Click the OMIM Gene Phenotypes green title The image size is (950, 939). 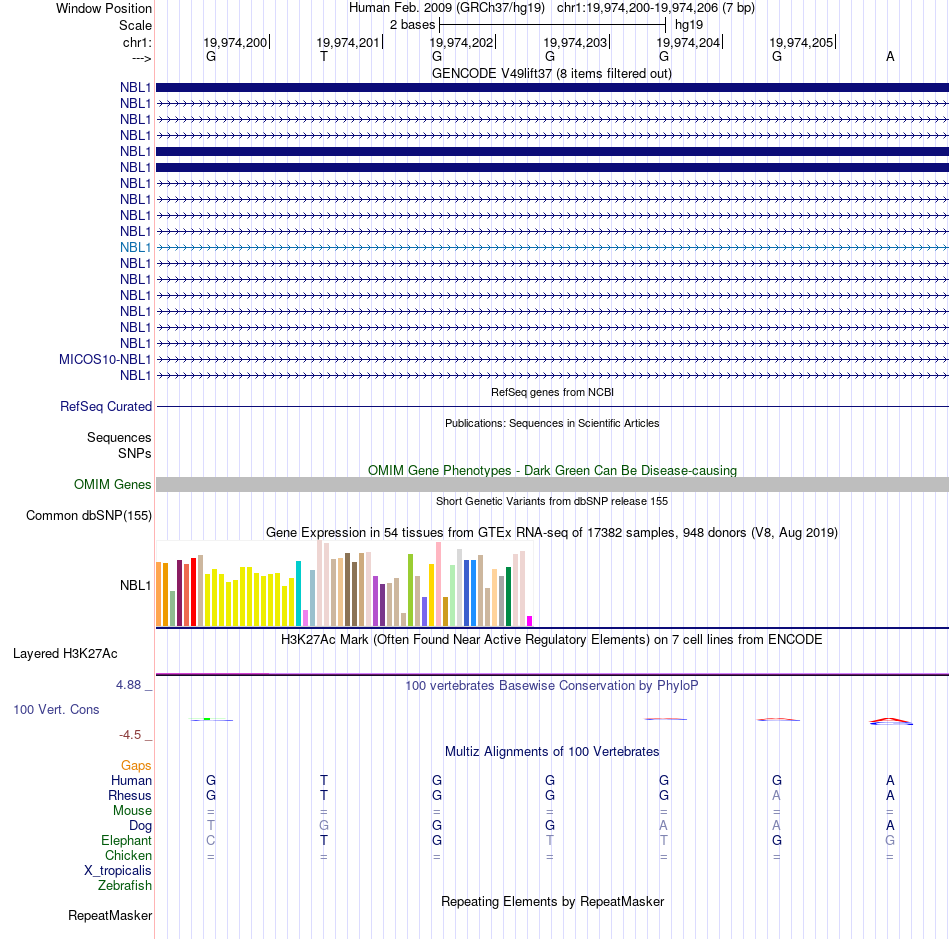coord(553,470)
